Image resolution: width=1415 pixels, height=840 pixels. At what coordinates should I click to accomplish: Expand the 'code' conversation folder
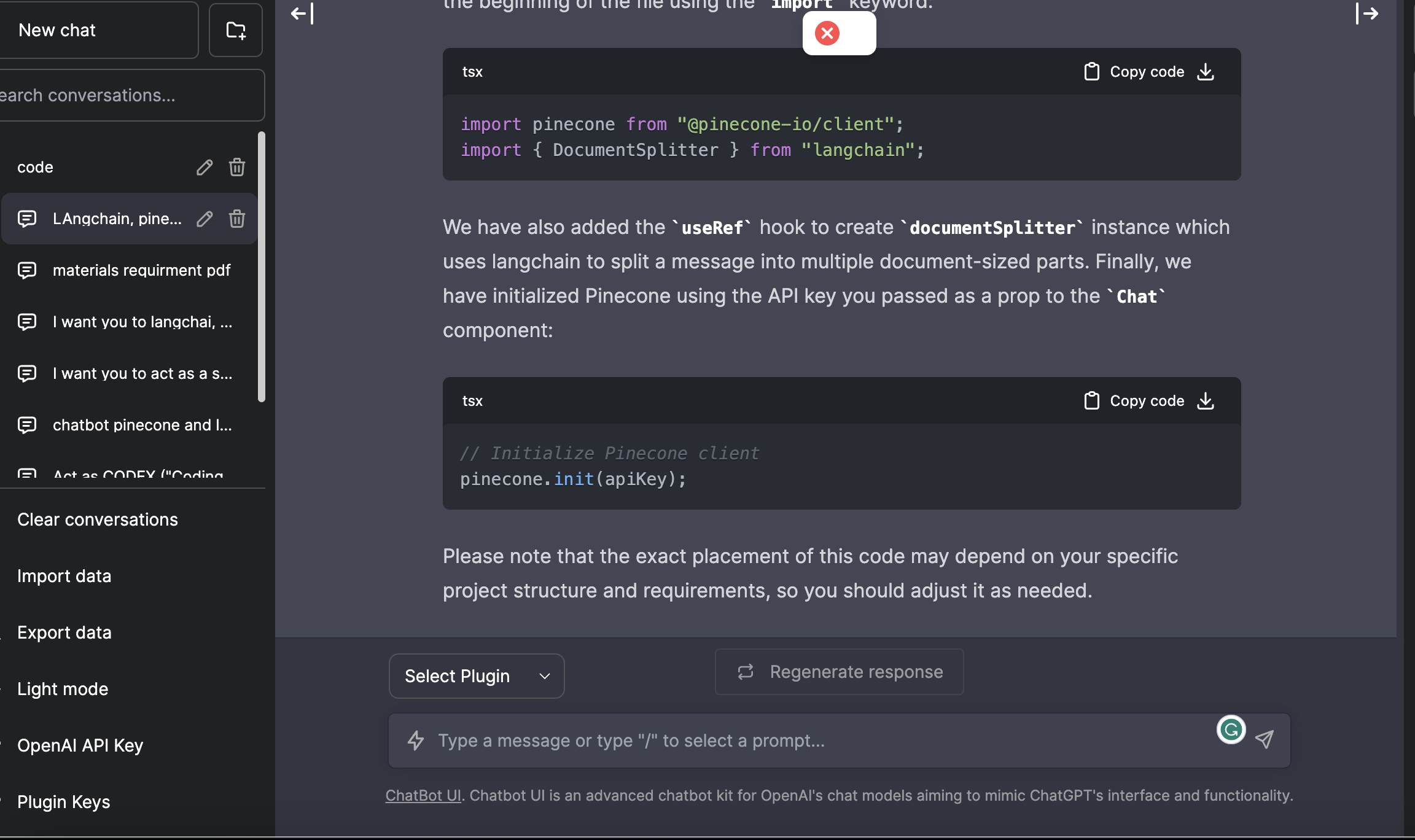click(x=35, y=166)
